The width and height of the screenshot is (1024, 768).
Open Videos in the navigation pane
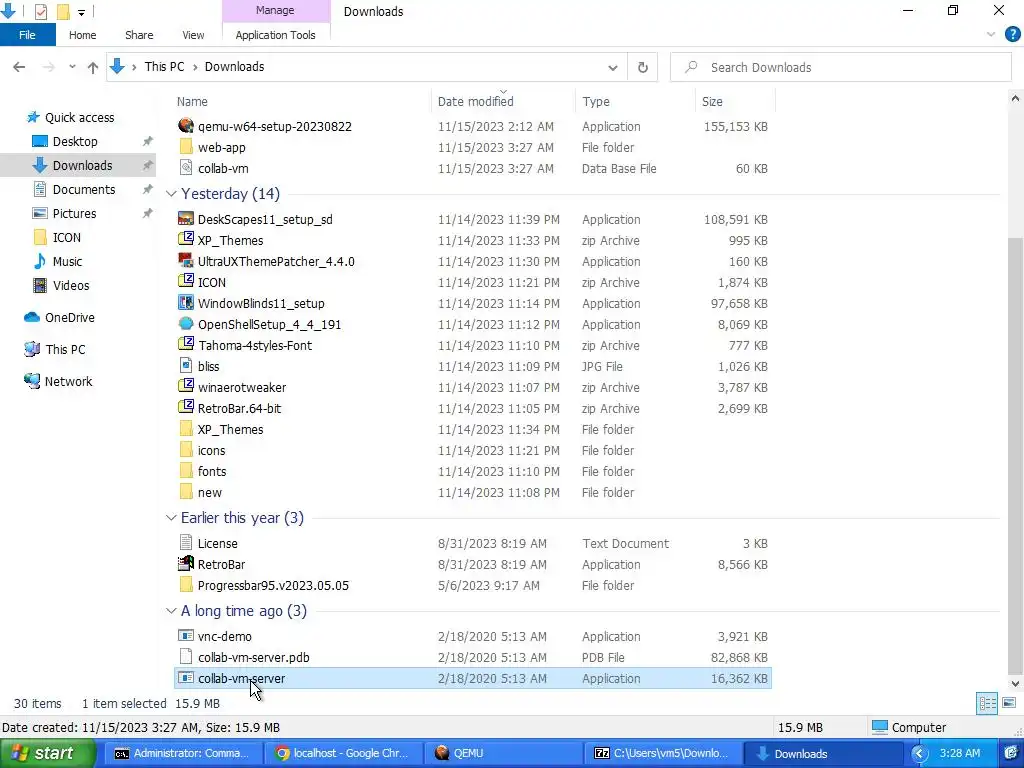(x=71, y=285)
